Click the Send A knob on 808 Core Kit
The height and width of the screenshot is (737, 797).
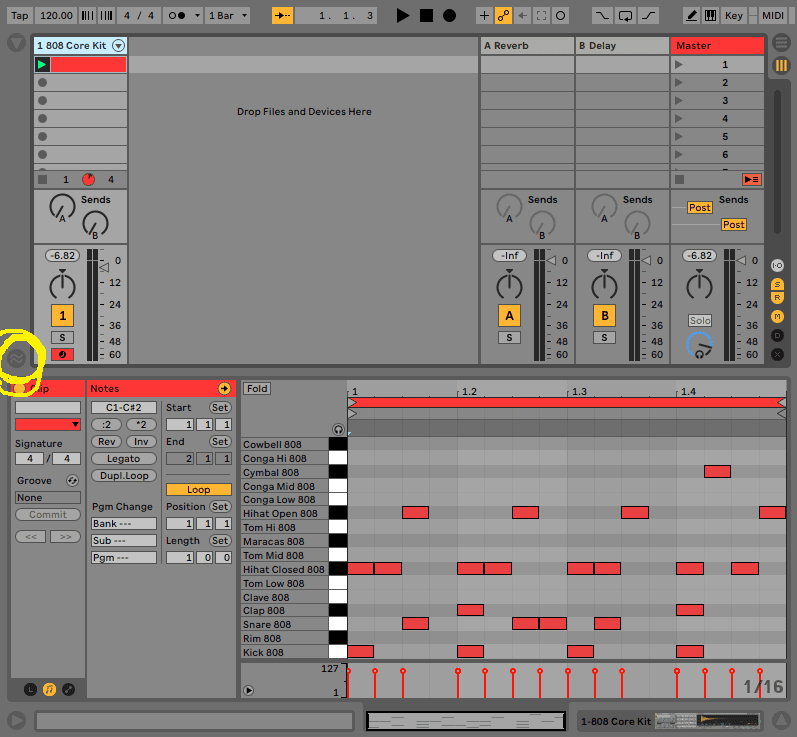click(x=62, y=207)
